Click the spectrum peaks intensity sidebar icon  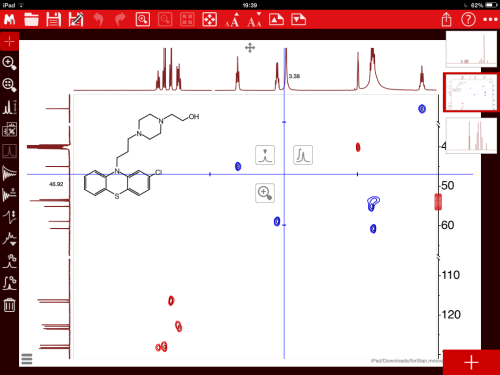point(9,107)
